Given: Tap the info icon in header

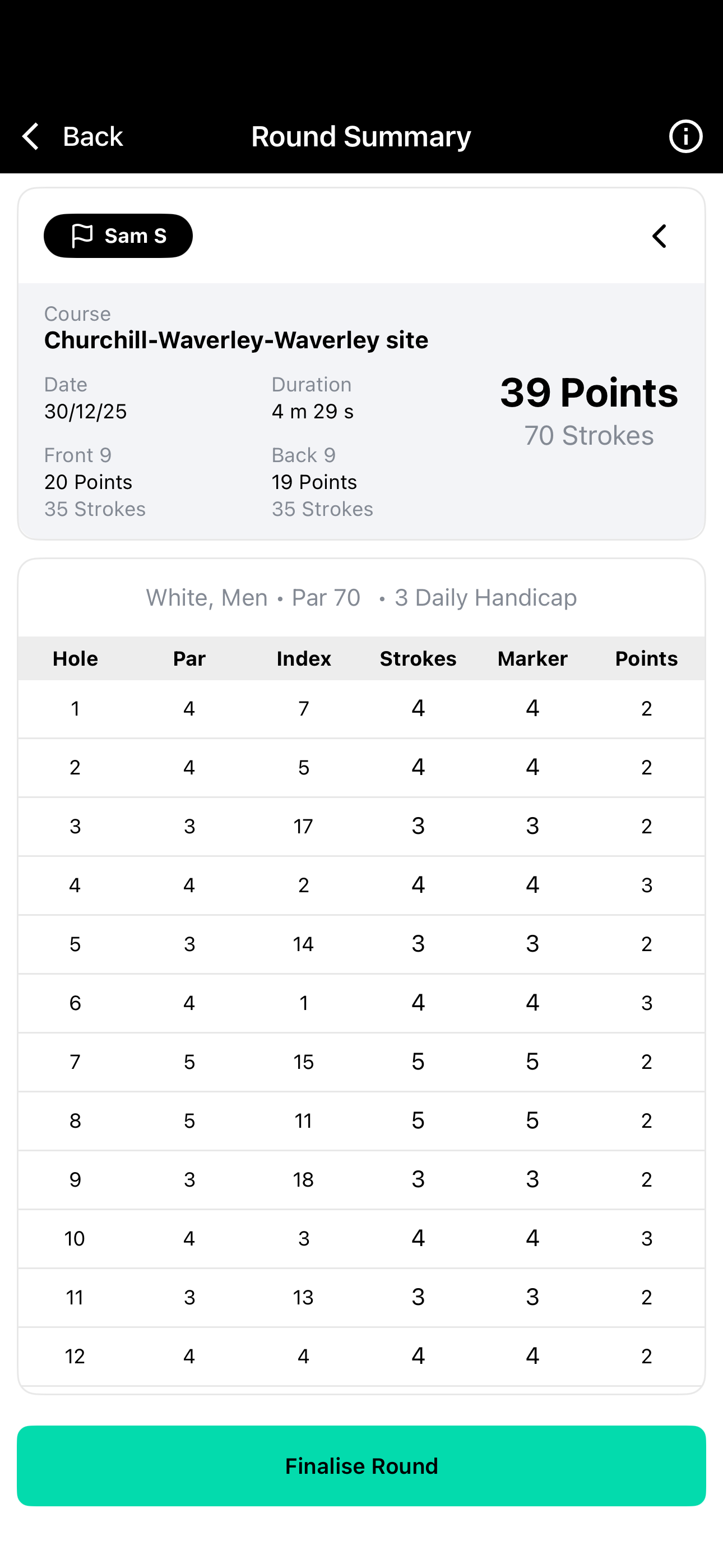Looking at the screenshot, I should point(685,136).
